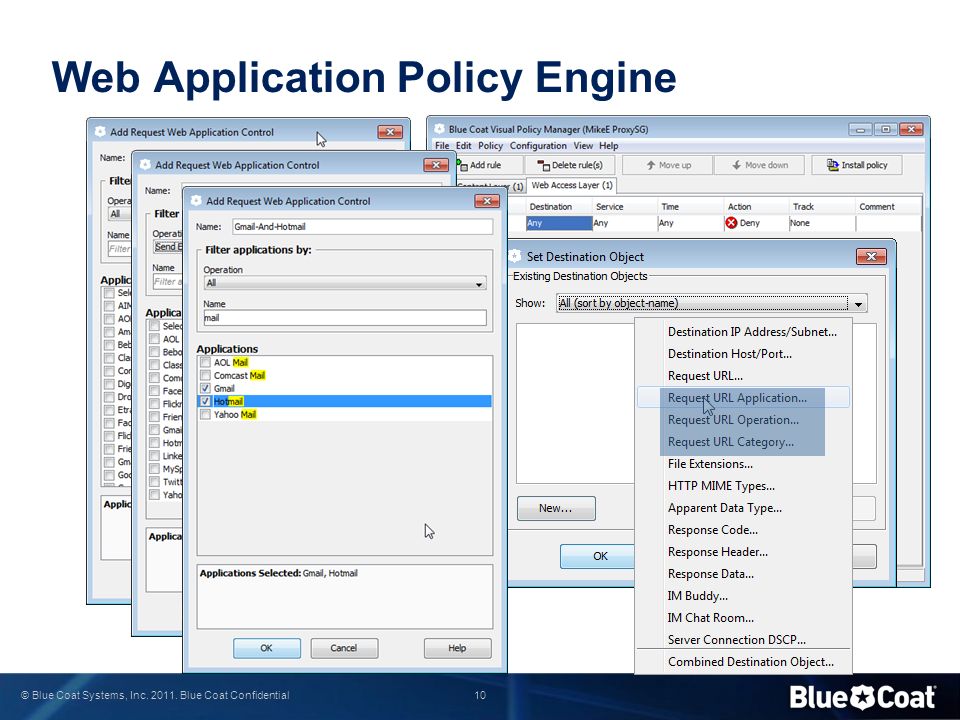Click OK in Set Destination Object dialog
This screenshot has height=720, width=960.
(599, 556)
